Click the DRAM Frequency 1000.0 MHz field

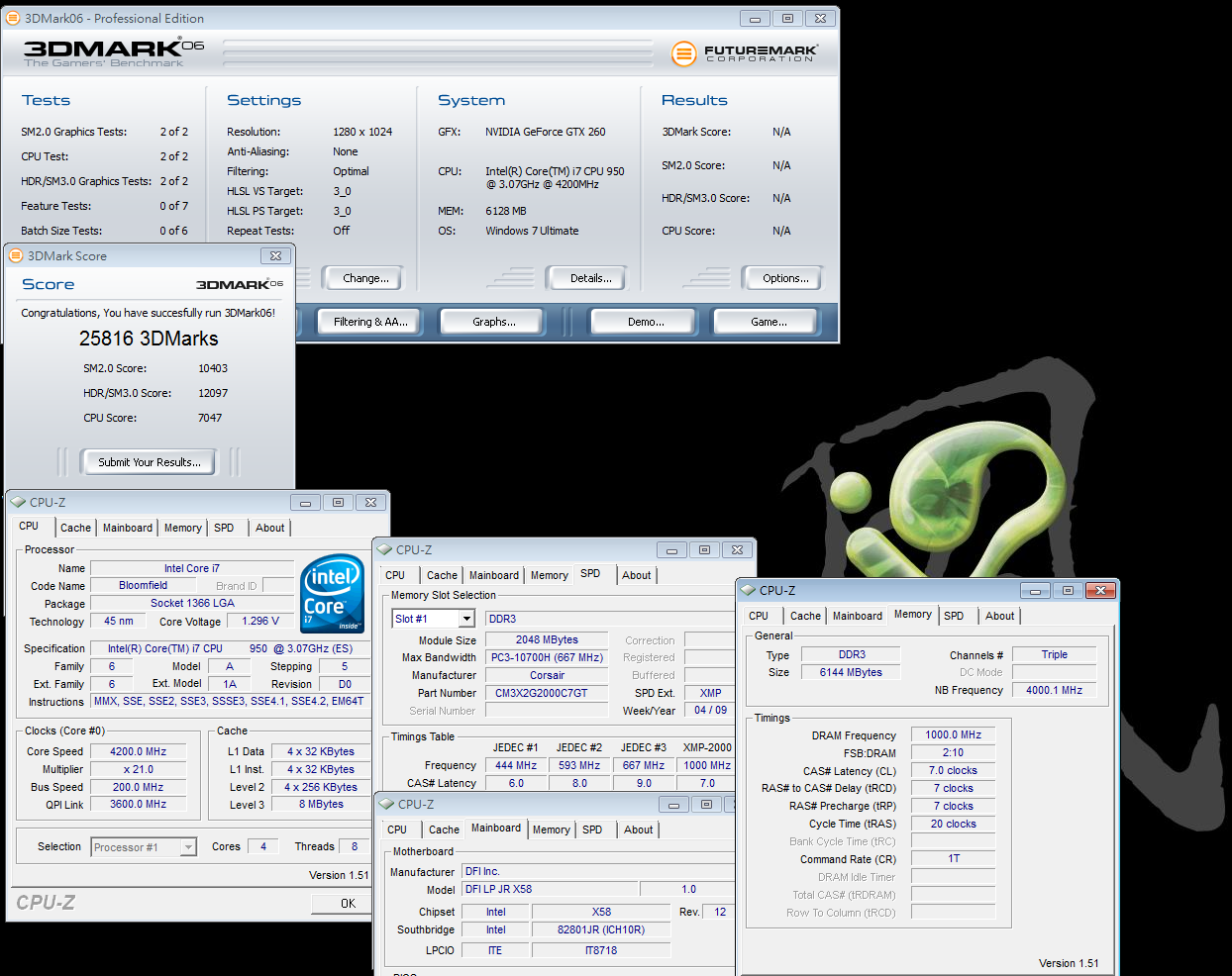pyautogui.click(x=953, y=734)
